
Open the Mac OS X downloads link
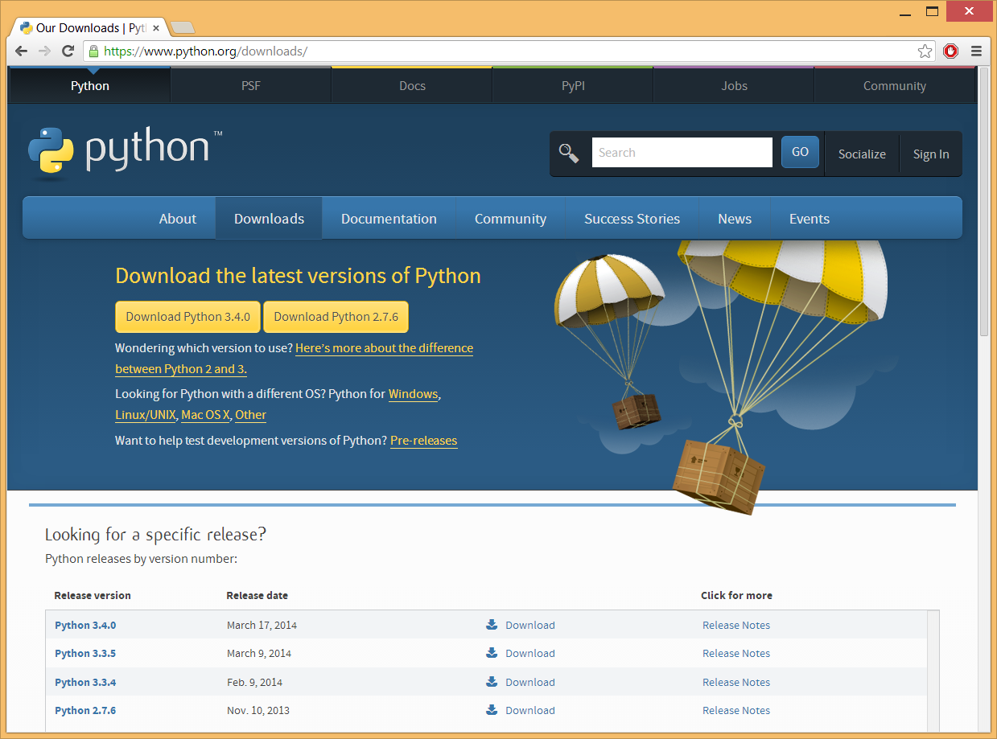tap(205, 415)
